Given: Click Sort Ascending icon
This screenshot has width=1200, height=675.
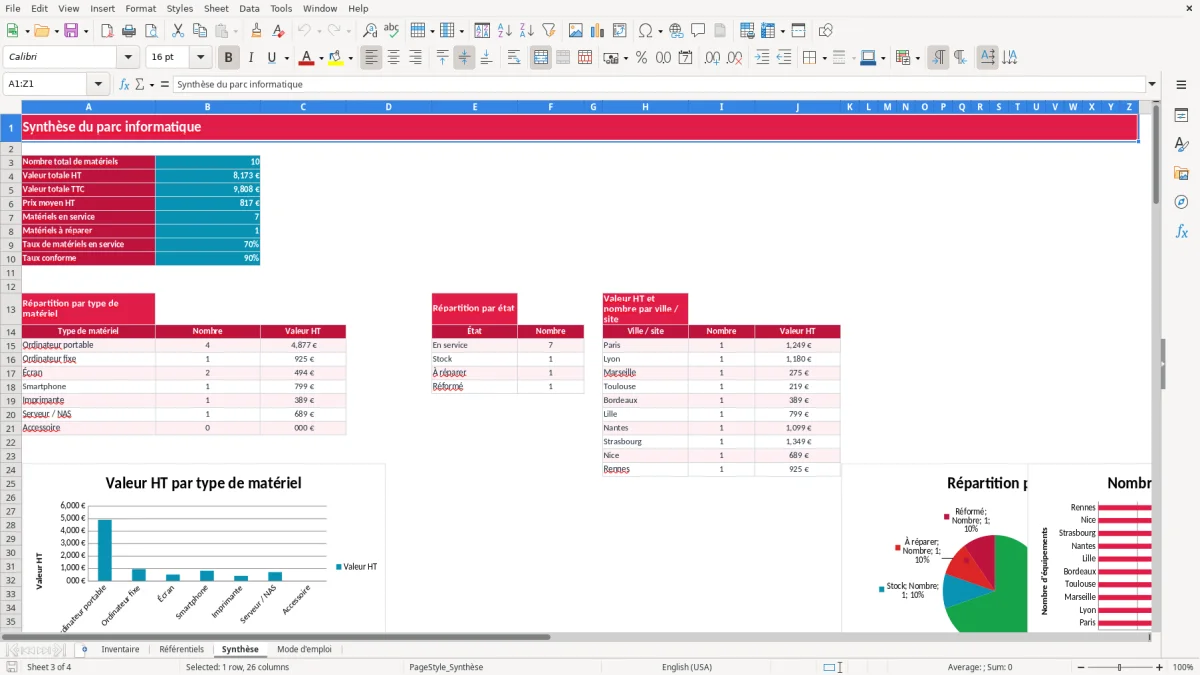Looking at the screenshot, I should pos(505,31).
